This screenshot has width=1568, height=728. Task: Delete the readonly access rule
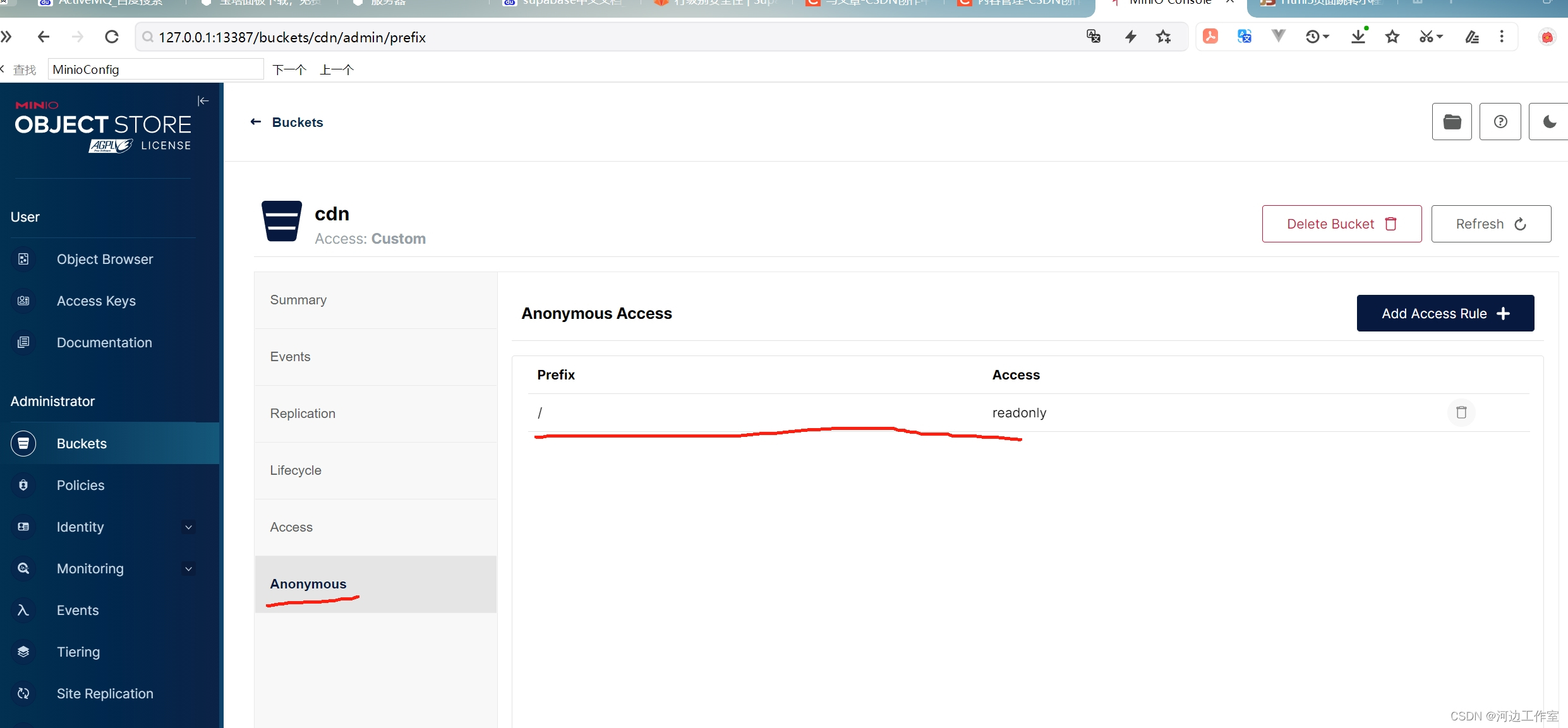pos(1461,412)
